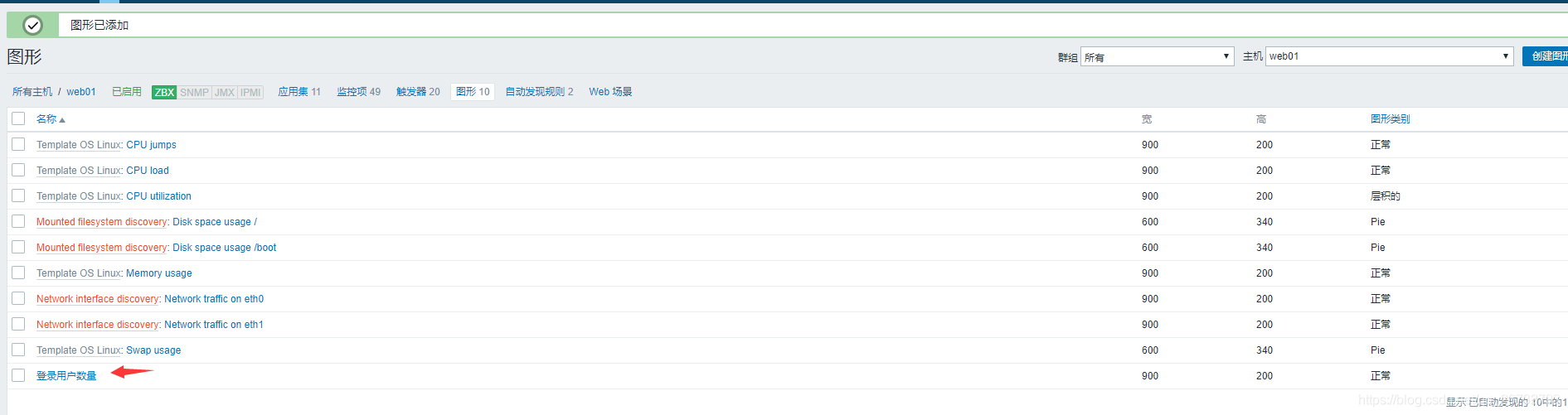Switch to 应用集 11 tab
1568x415 pixels.
coord(299,92)
